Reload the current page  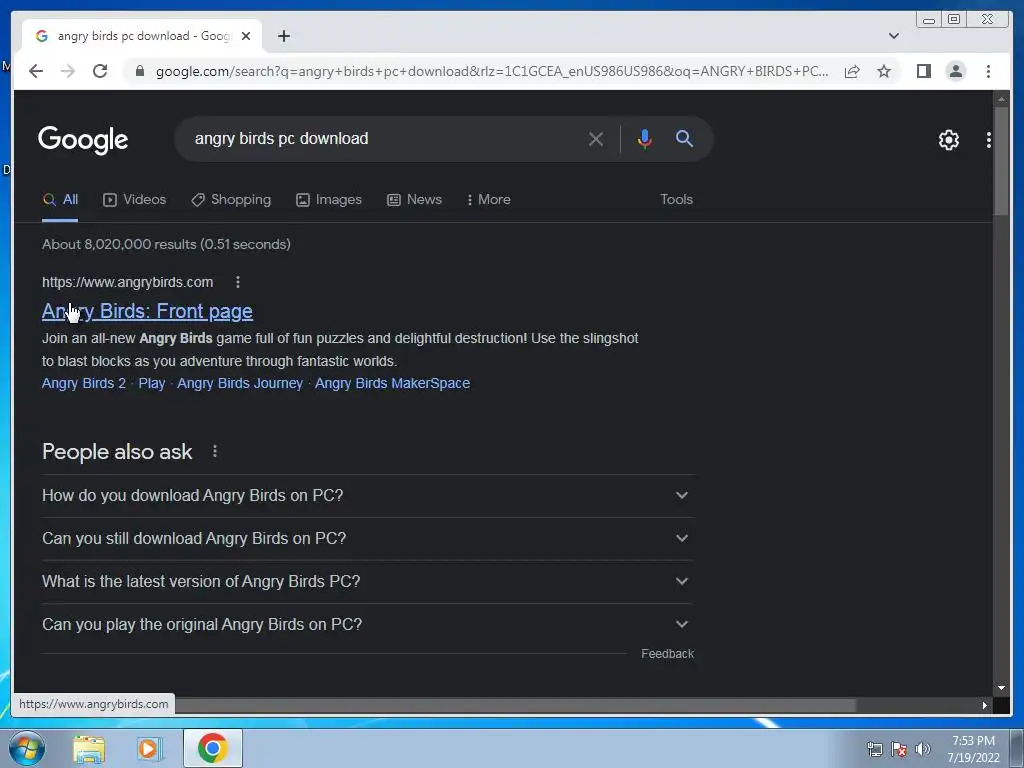point(100,71)
